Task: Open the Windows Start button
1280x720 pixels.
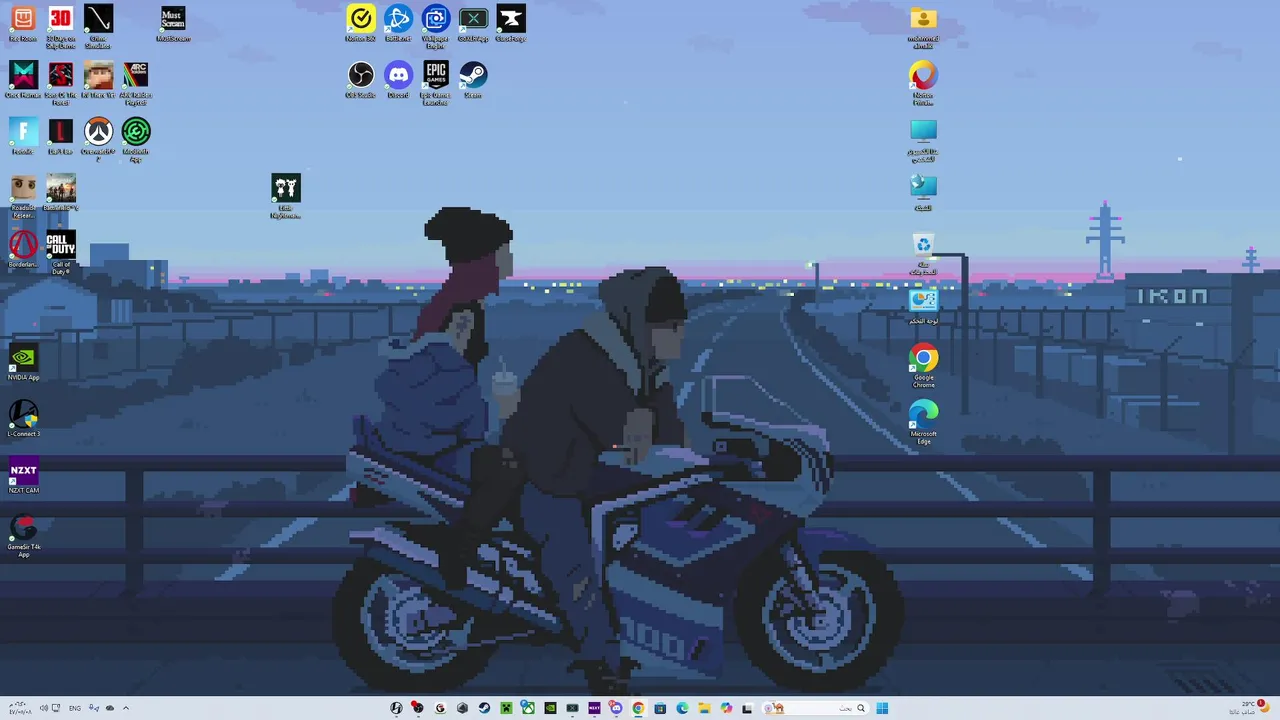Action: pos(882,708)
